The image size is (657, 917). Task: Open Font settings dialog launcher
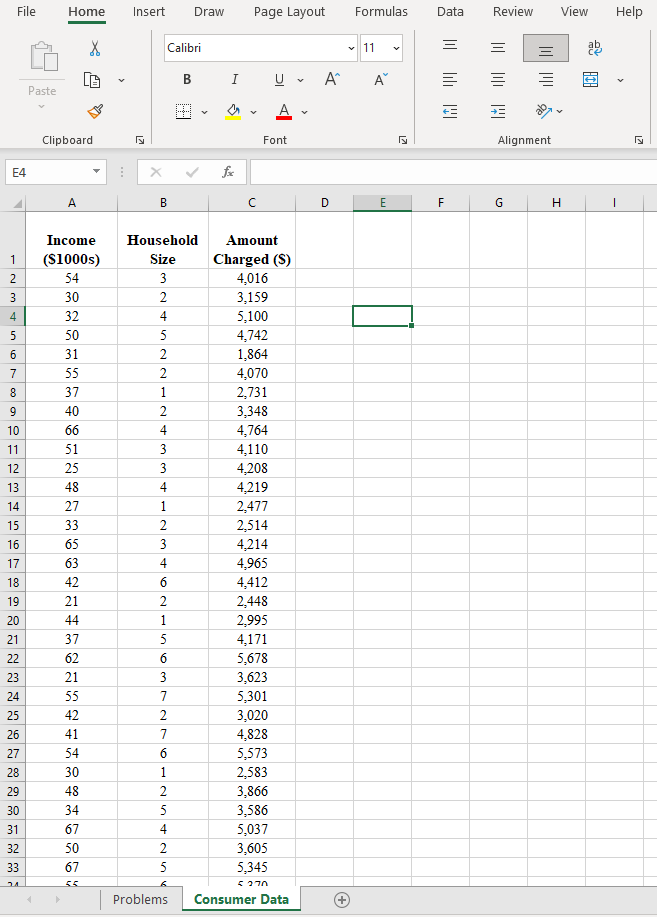[403, 140]
